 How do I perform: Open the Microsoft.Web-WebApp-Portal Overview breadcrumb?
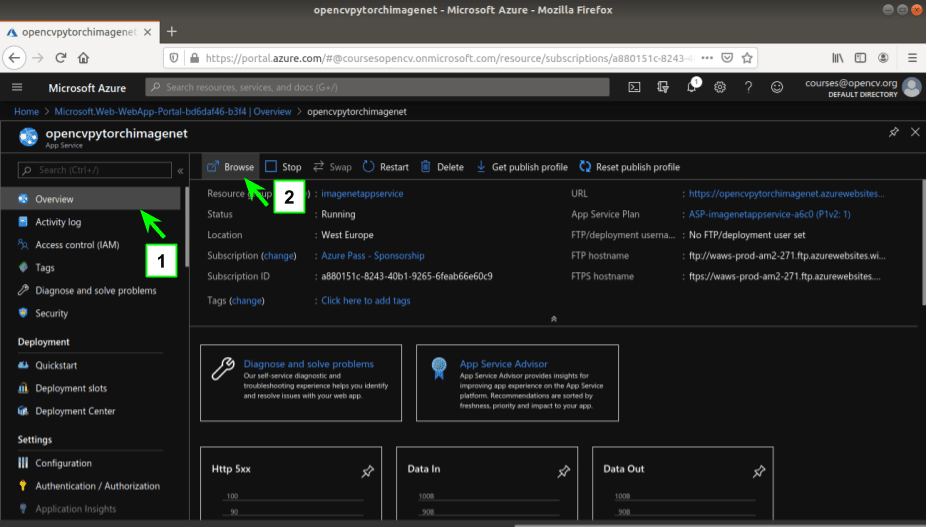coord(173,111)
